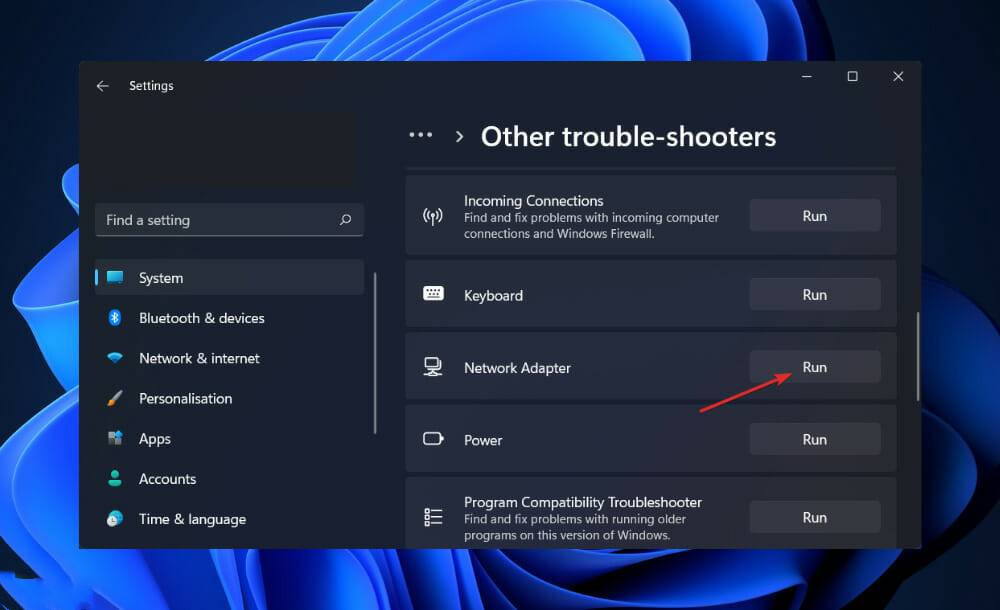Click the troubleshooters list scrollbar

pyautogui.click(x=918, y=356)
